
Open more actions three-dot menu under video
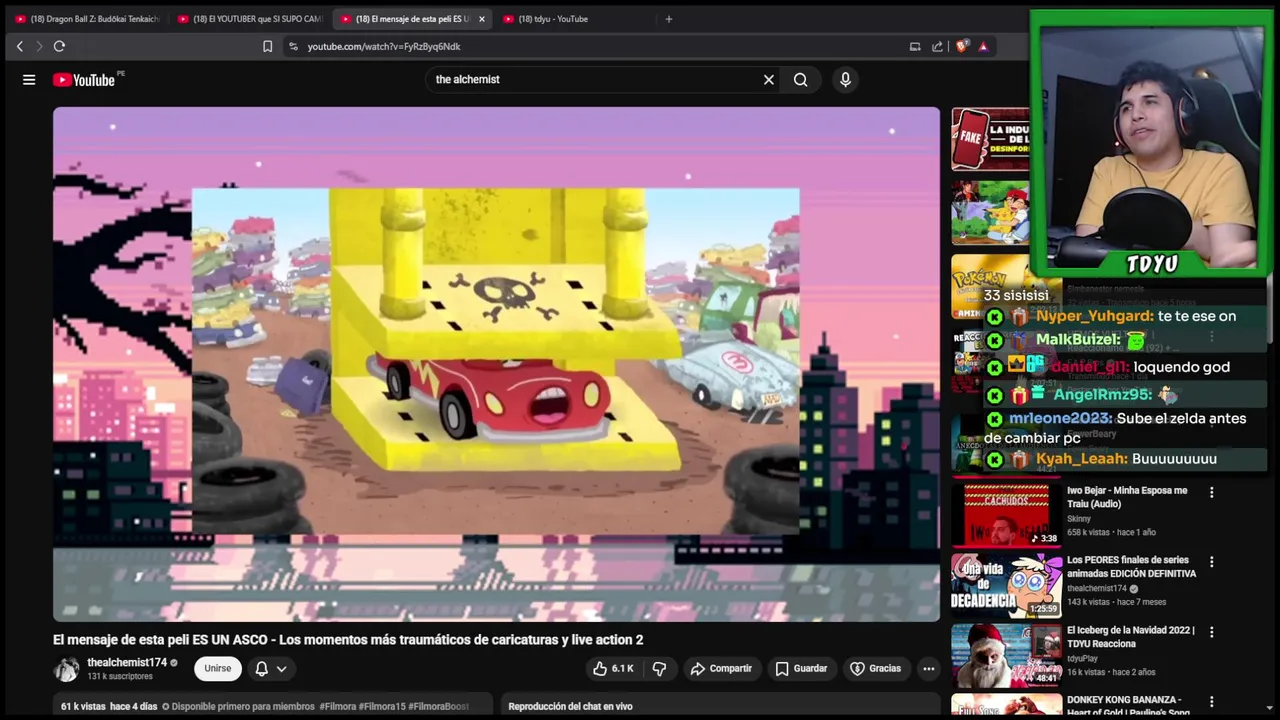point(929,668)
